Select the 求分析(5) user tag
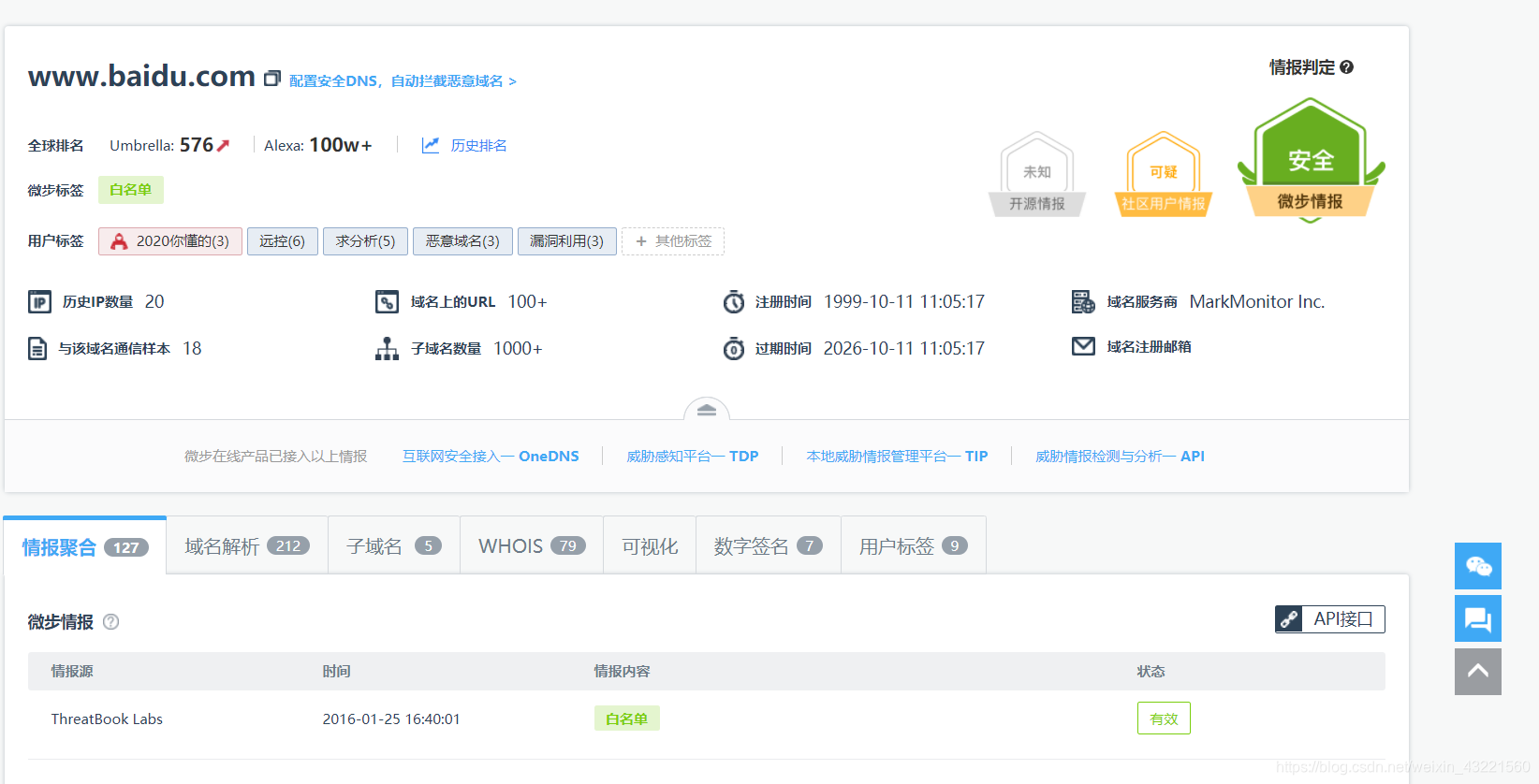Image resolution: width=1539 pixels, height=784 pixels. (x=365, y=241)
